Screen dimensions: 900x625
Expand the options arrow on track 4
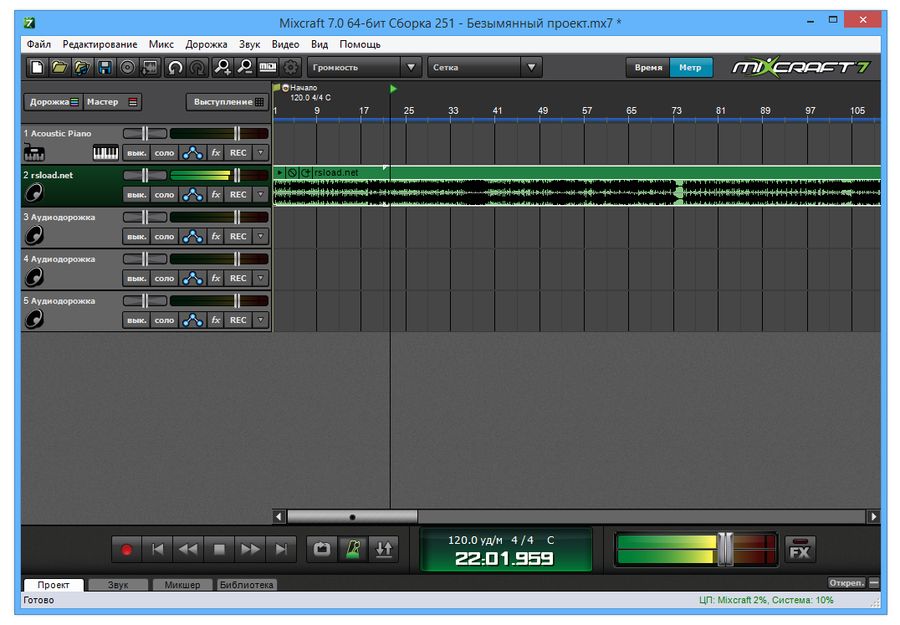coord(259,278)
